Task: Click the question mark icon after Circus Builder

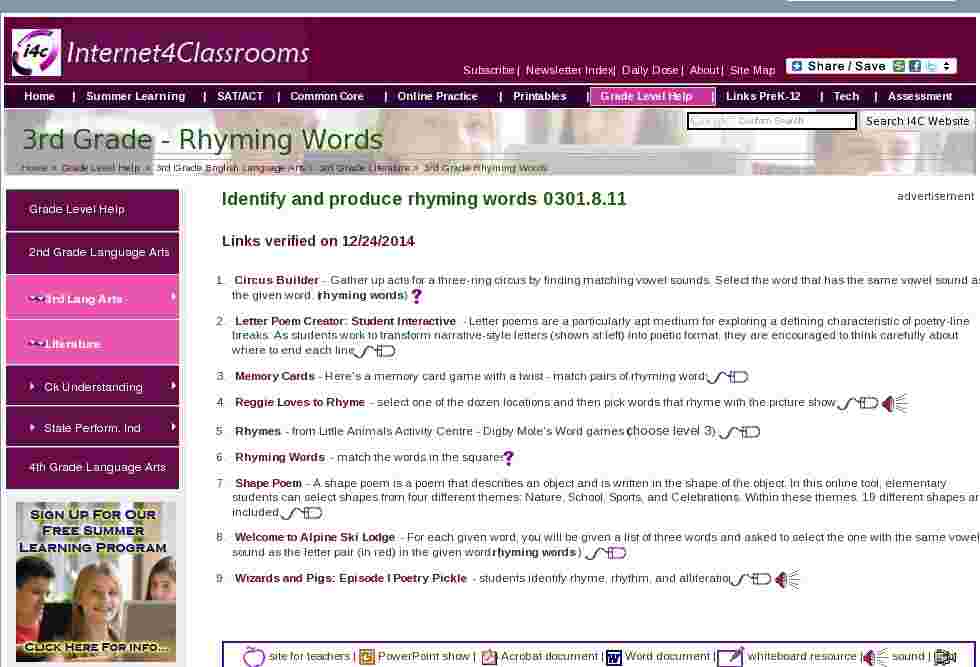Action: [417, 296]
